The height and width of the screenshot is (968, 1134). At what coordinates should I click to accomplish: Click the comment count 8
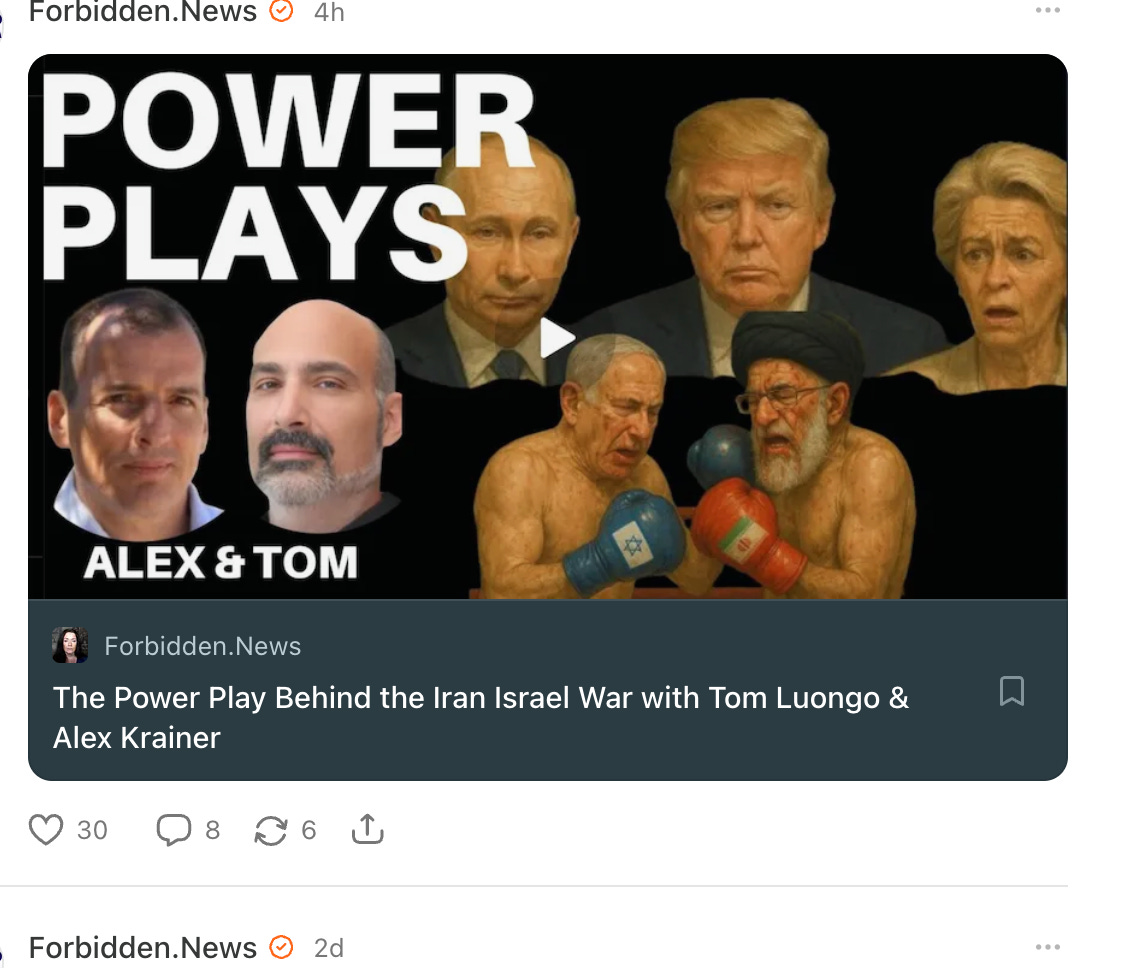(x=212, y=830)
